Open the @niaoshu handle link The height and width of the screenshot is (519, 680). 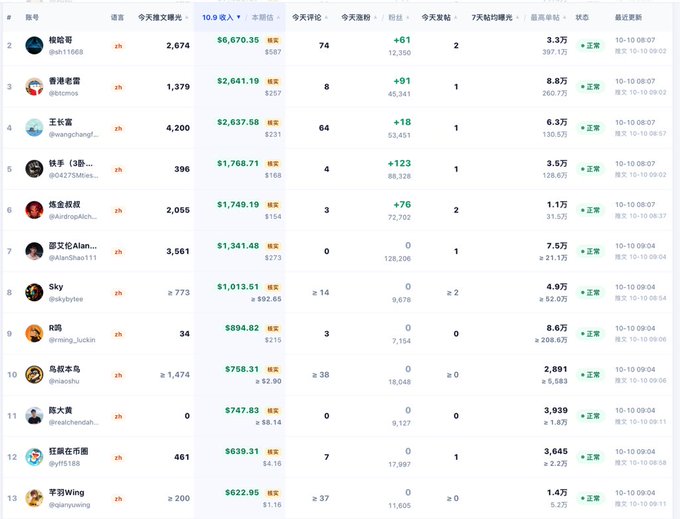pyautogui.click(x=64, y=381)
